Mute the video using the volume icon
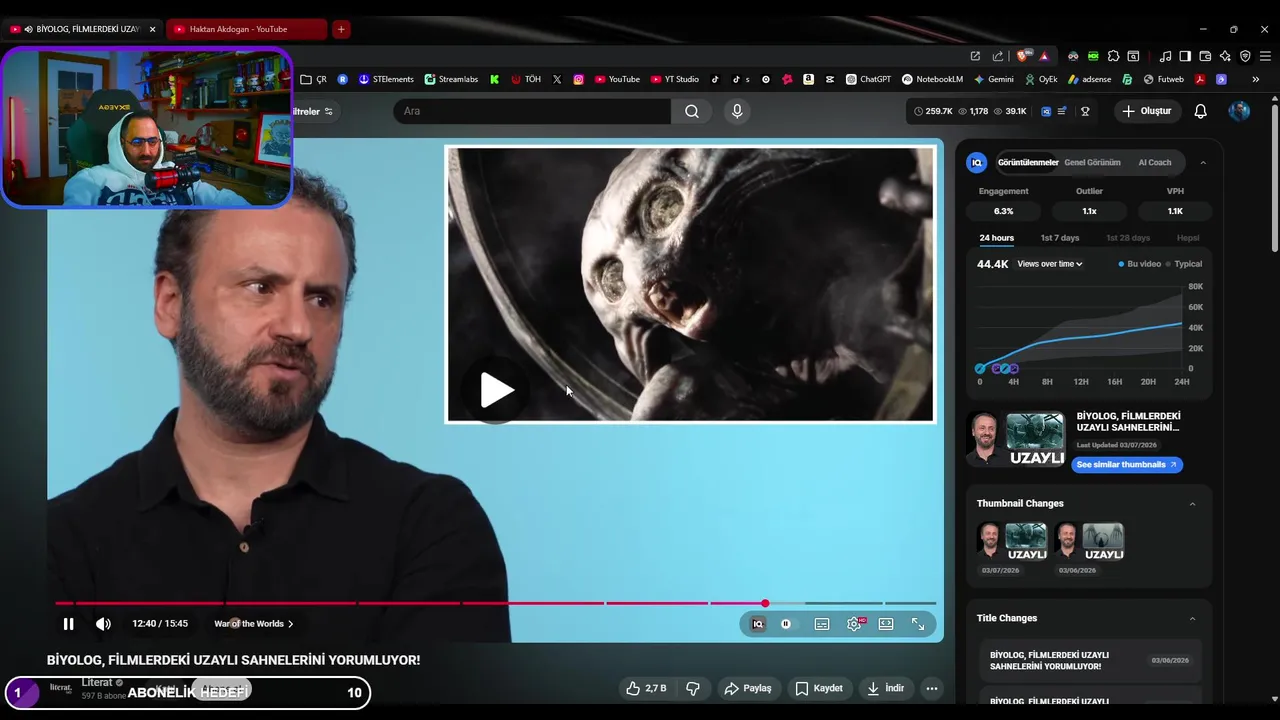Screen dimensions: 1280x720 (x=103, y=624)
